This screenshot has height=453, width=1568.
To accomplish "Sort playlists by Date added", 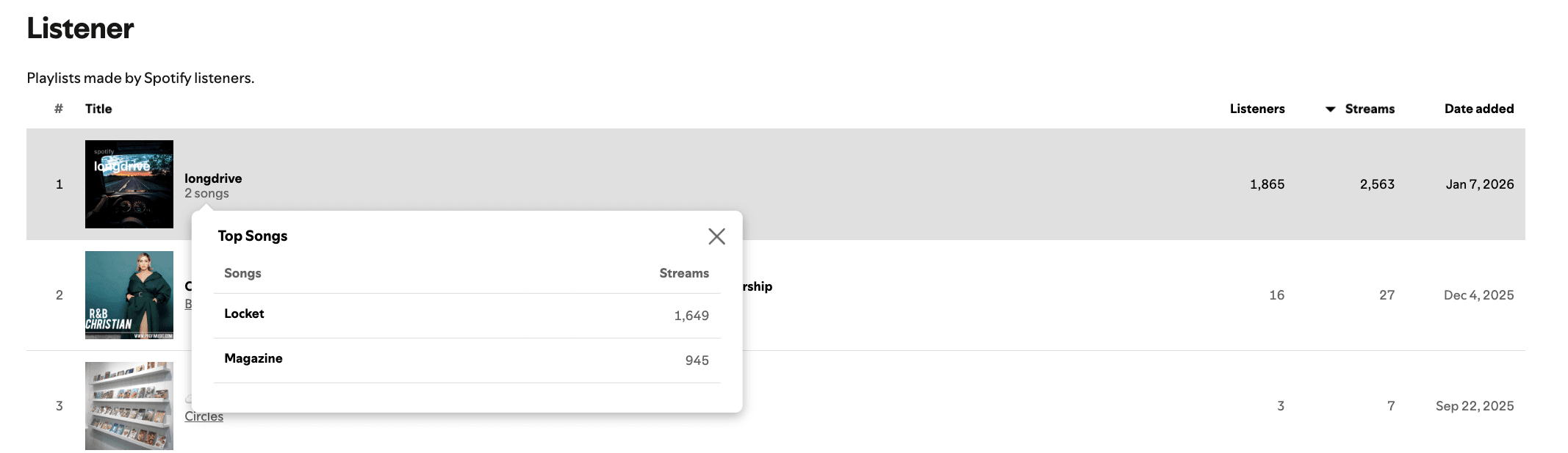I will (x=1478, y=109).
